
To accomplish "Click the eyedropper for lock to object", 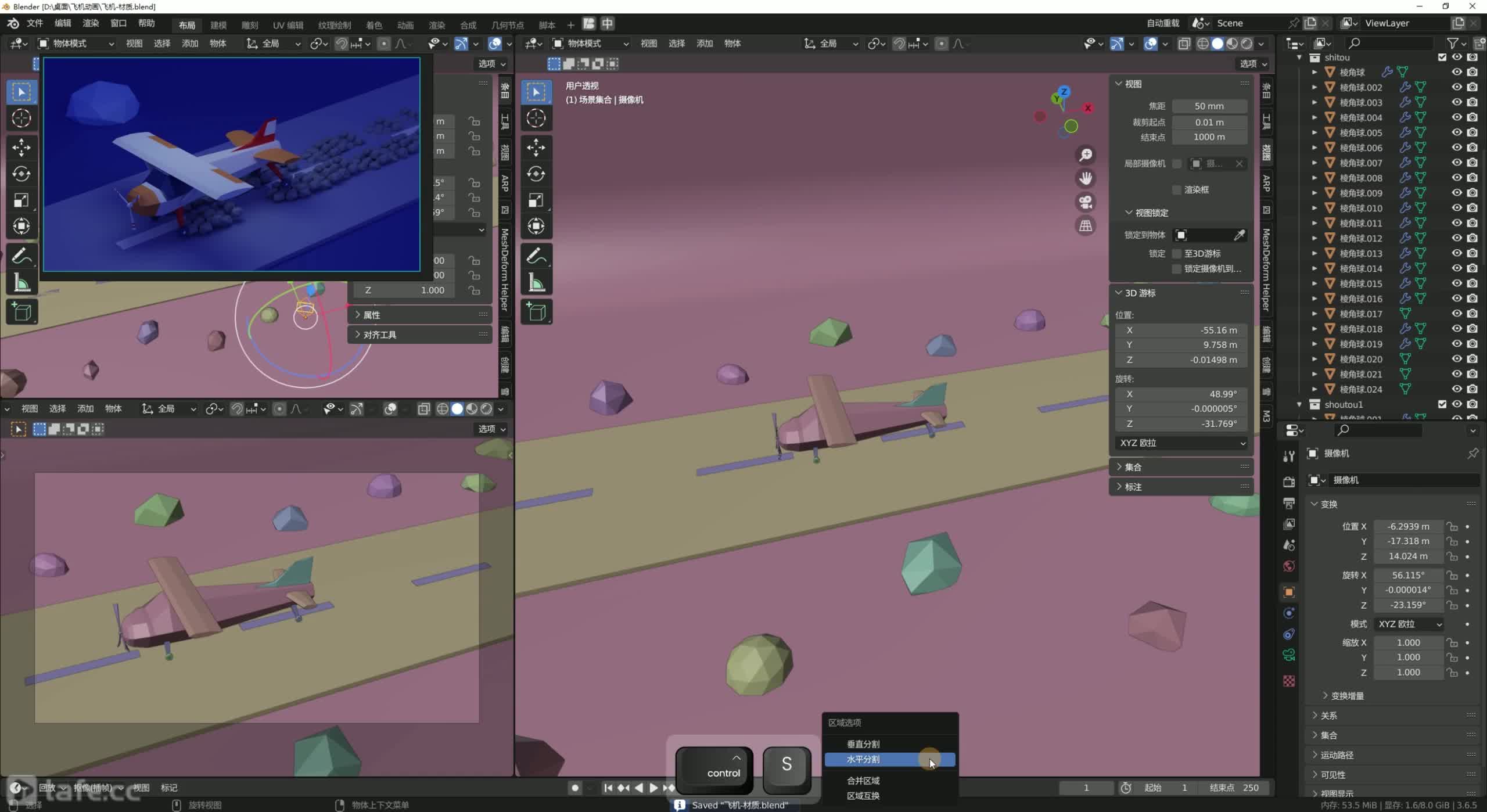I will [1239, 235].
